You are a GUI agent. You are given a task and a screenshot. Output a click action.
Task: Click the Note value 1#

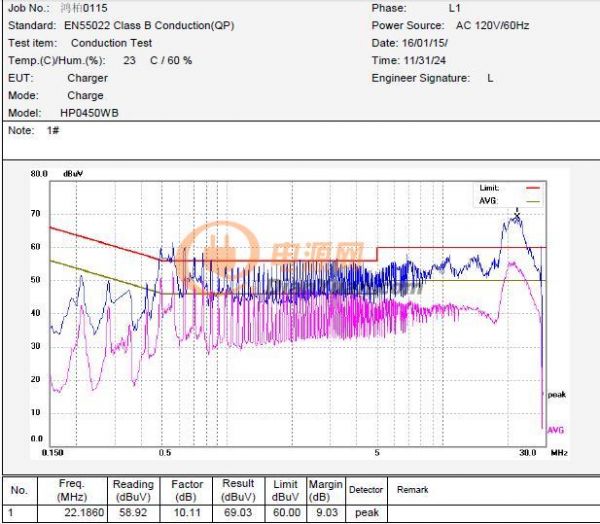[53, 131]
